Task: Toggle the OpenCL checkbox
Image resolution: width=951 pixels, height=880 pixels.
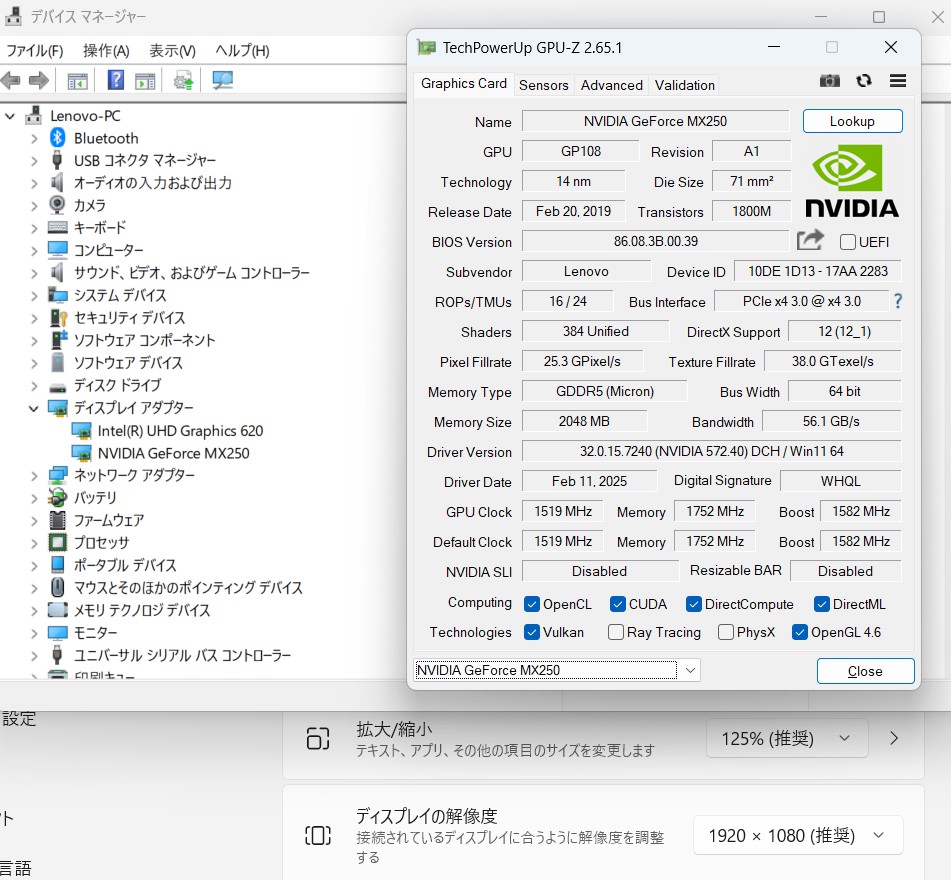Action: coord(532,604)
